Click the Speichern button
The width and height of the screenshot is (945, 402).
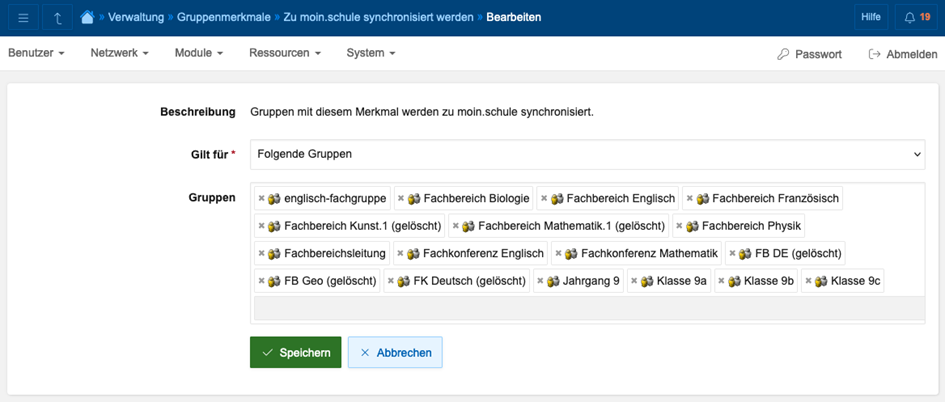(x=295, y=353)
